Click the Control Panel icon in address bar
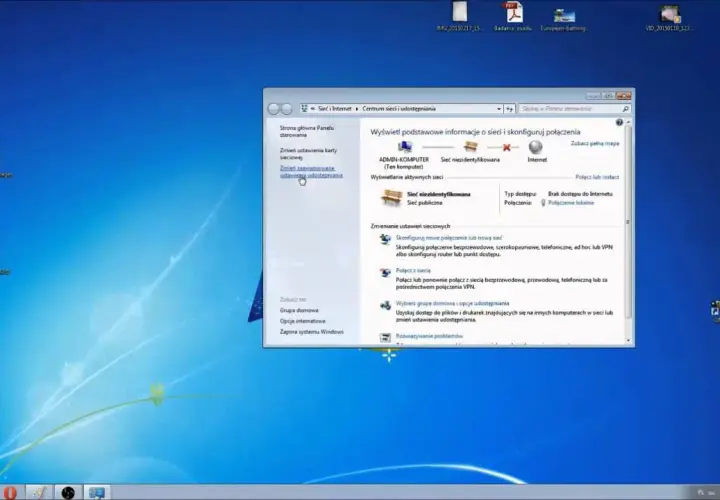Screen dimensions: 720x500 point(304,109)
